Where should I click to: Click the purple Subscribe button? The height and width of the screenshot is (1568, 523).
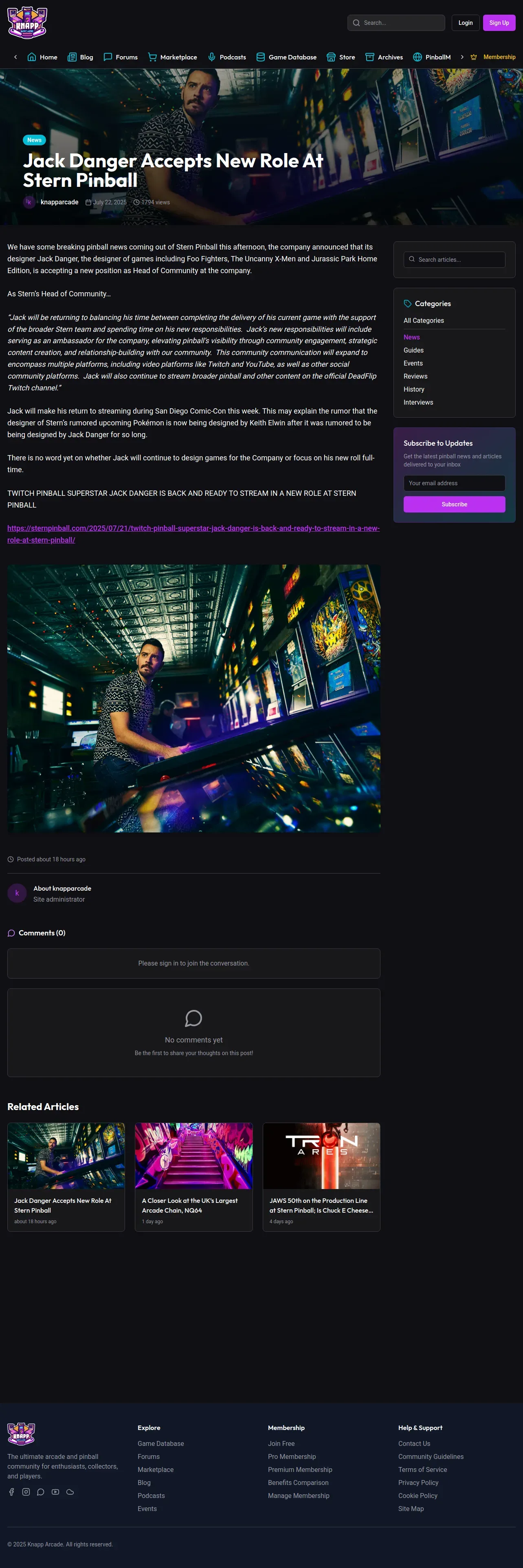[454, 505]
